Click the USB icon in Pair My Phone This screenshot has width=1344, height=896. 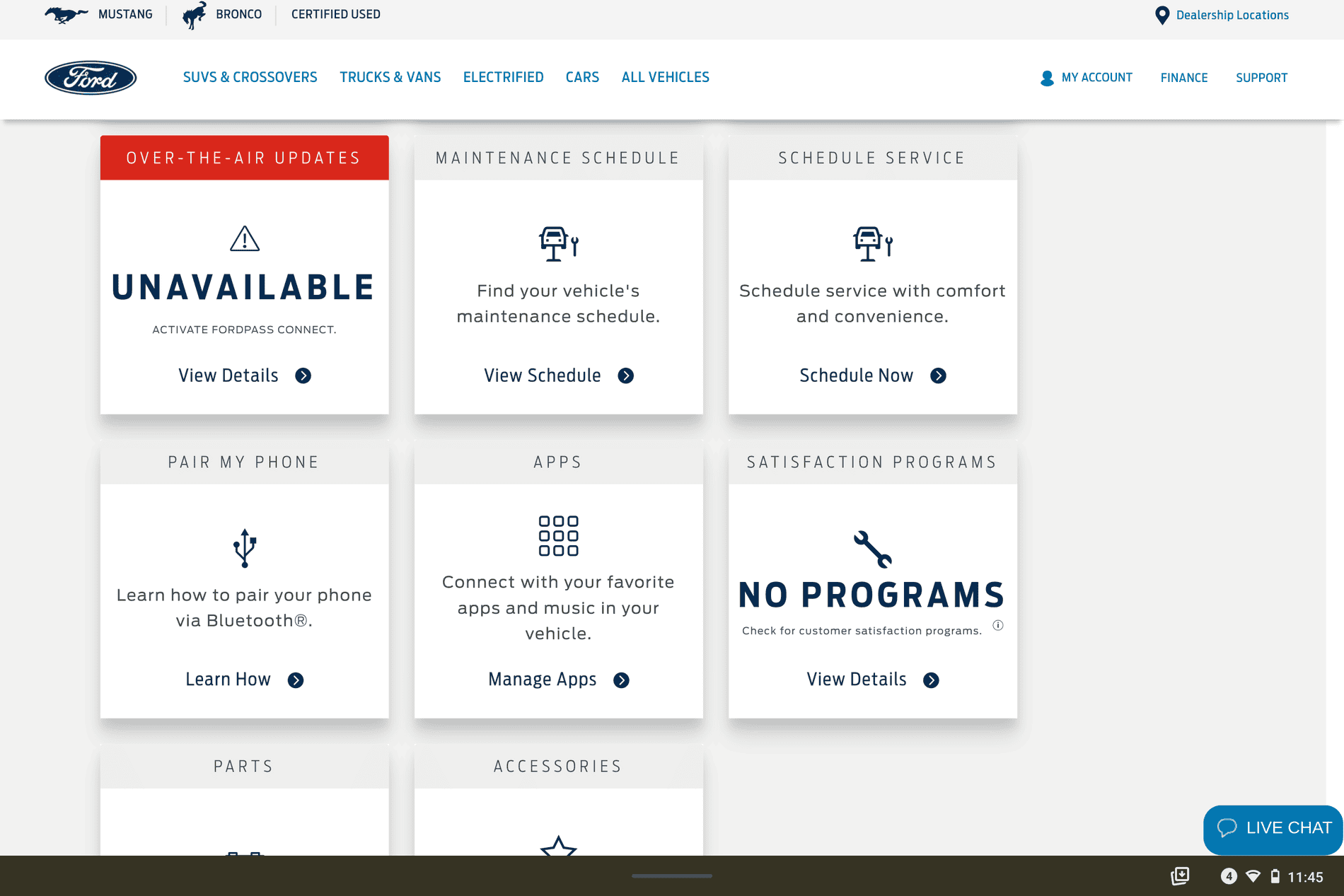tap(245, 548)
